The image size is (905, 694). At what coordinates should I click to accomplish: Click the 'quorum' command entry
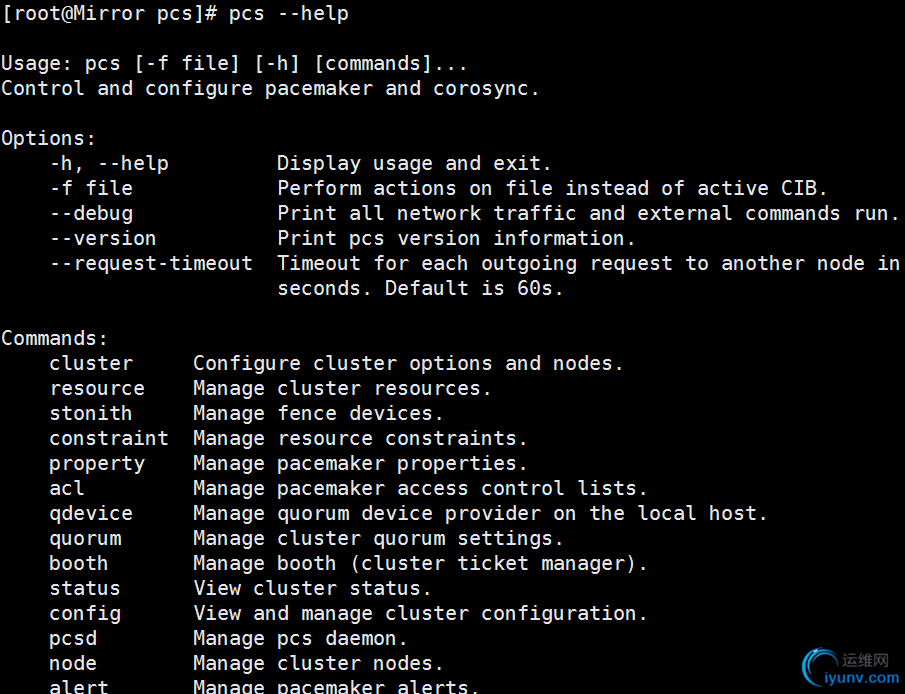(x=85, y=539)
